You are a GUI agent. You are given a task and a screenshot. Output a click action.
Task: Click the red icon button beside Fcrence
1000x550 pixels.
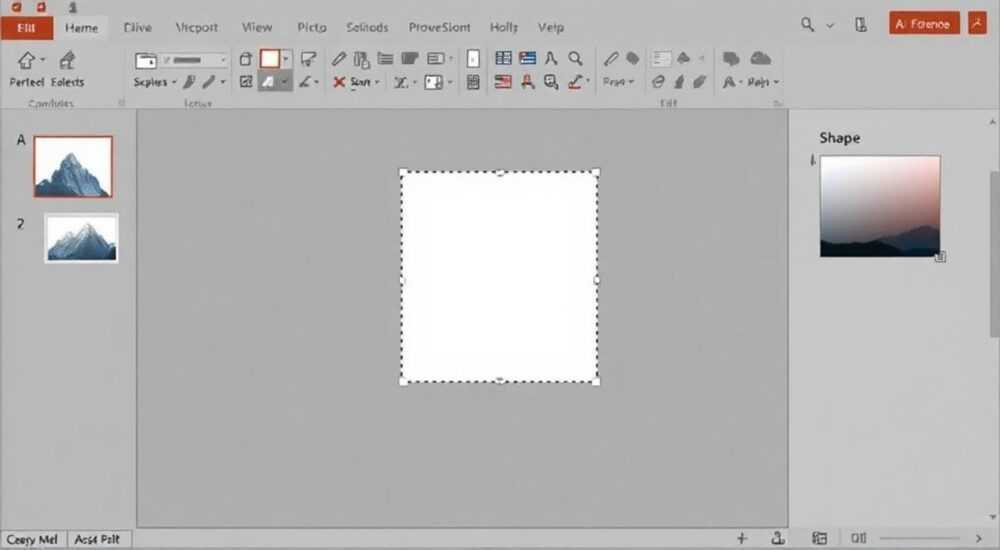[977, 24]
